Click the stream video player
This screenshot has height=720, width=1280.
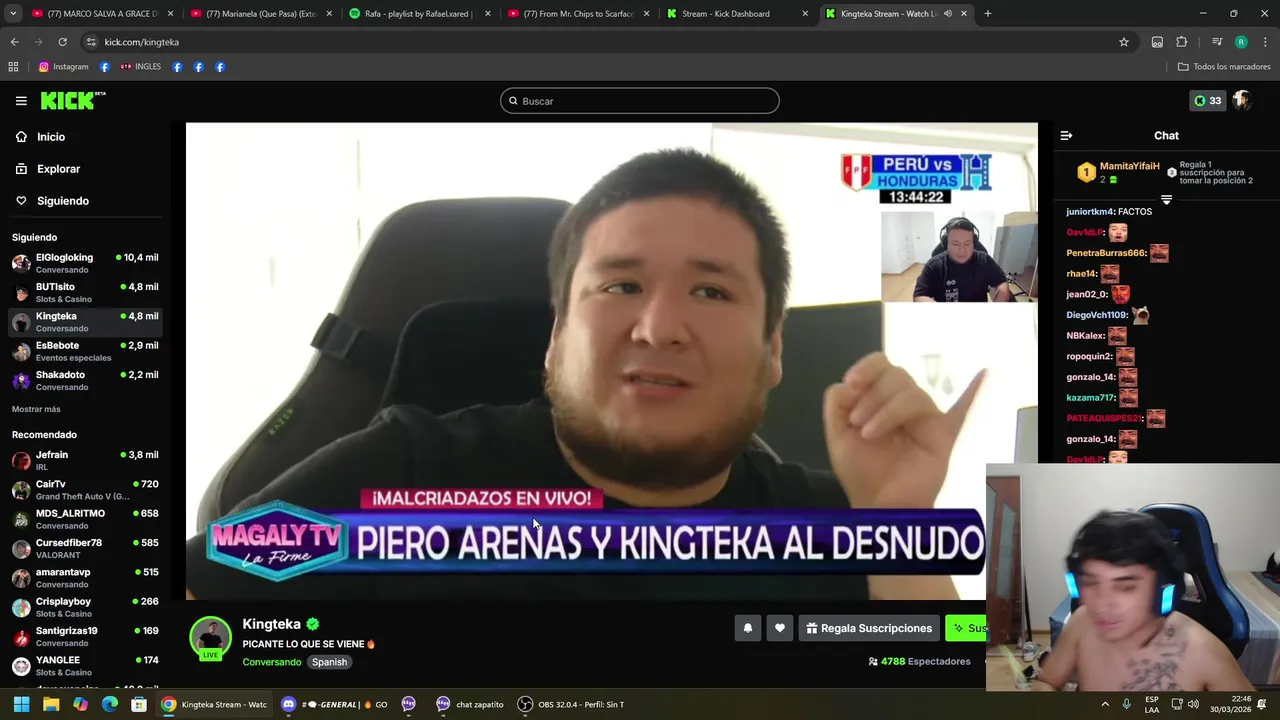coord(611,361)
